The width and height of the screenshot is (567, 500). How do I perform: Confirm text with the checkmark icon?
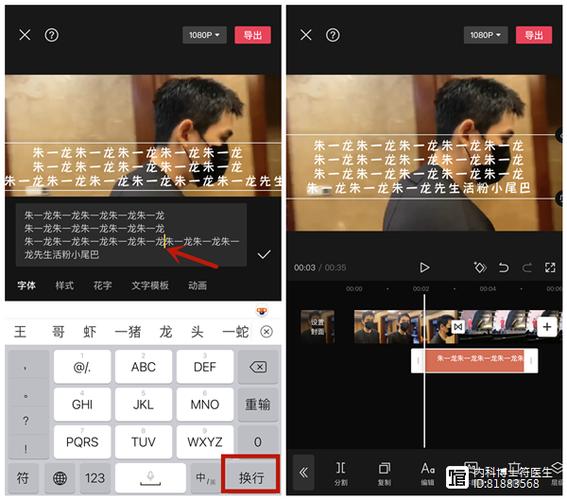(264, 254)
